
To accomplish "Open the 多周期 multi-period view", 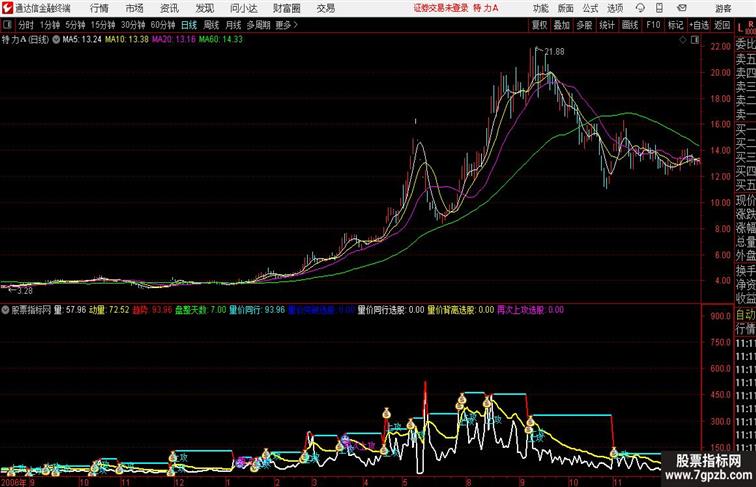I will click(258, 25).
